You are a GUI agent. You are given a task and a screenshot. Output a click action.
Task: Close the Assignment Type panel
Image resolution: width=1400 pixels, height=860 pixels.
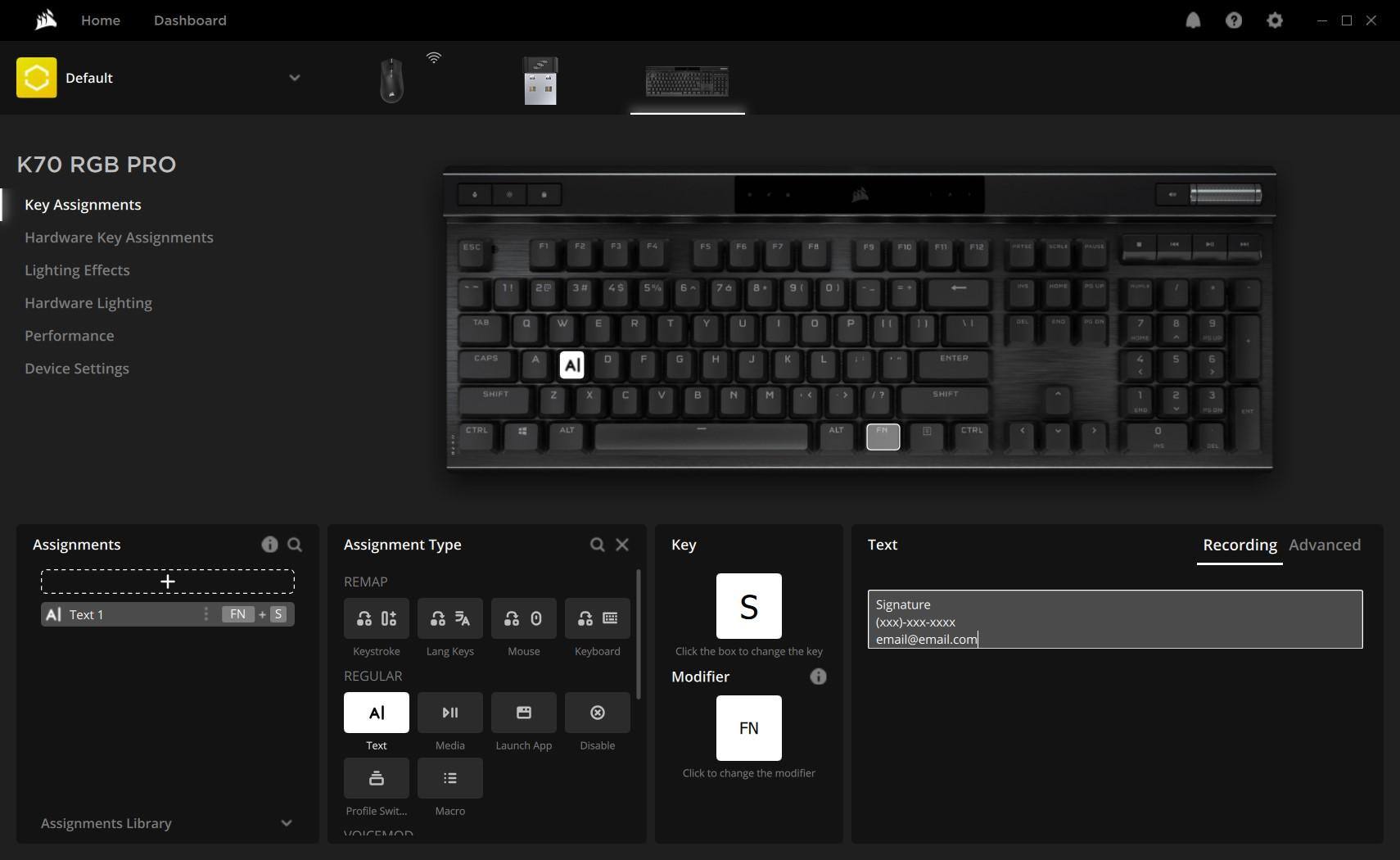pos(622,545)
